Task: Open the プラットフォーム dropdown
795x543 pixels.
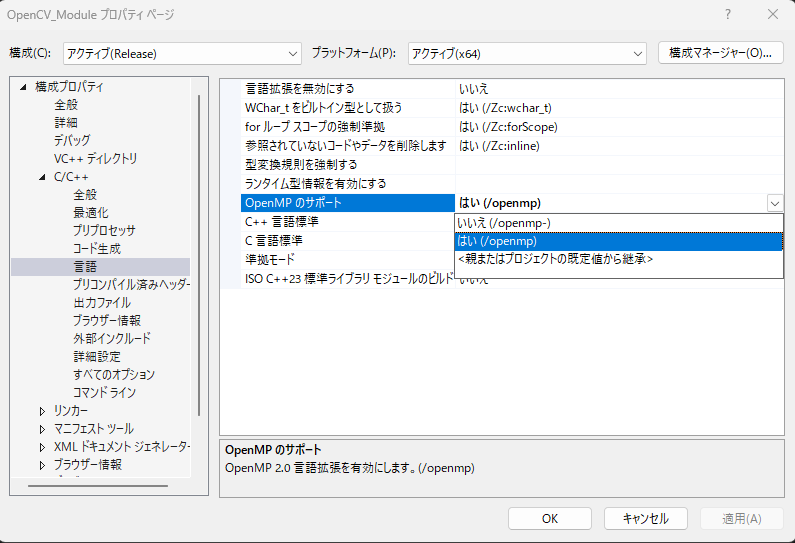Action: 527,53
